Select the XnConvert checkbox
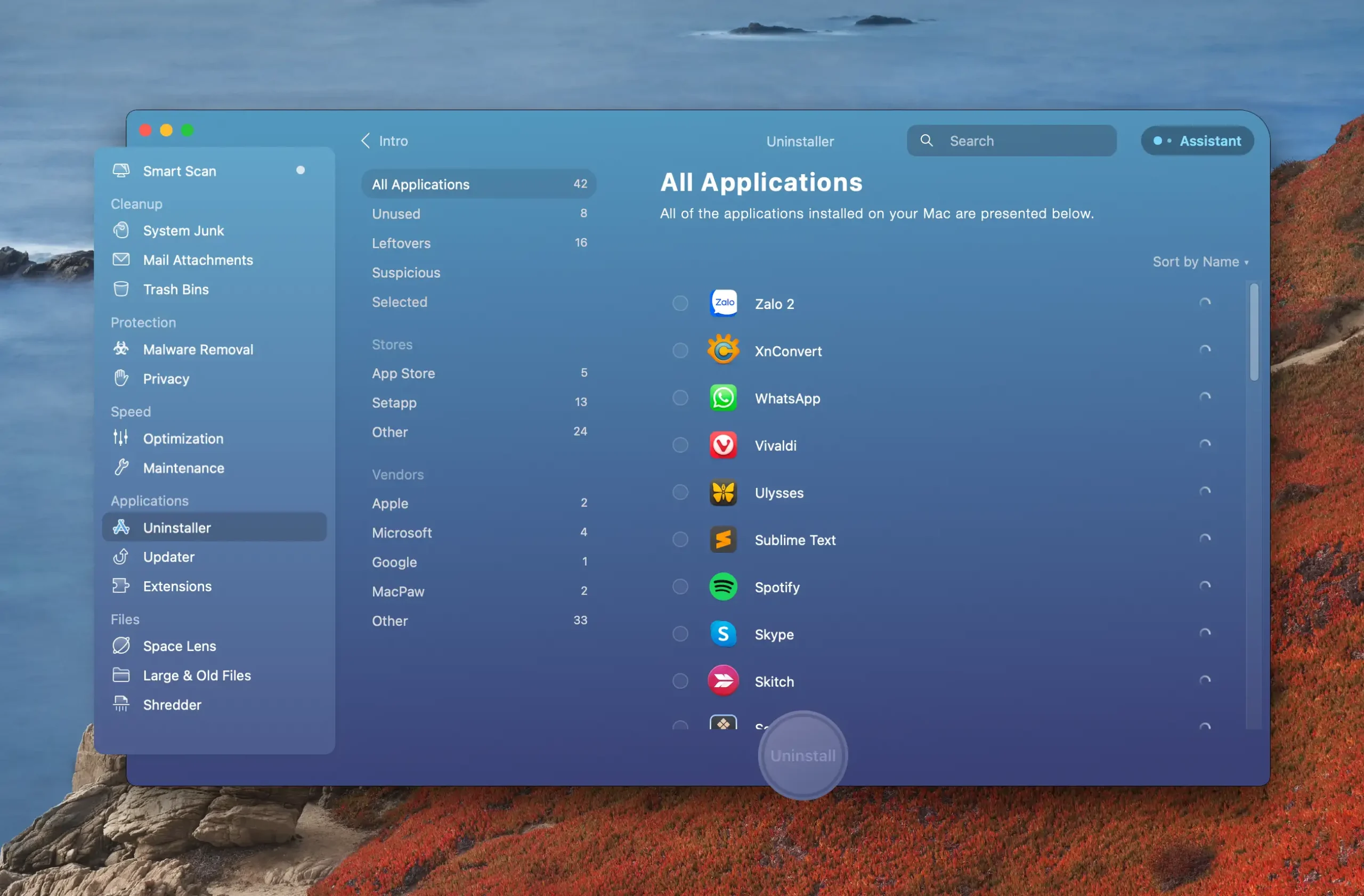 pos(680,350)
